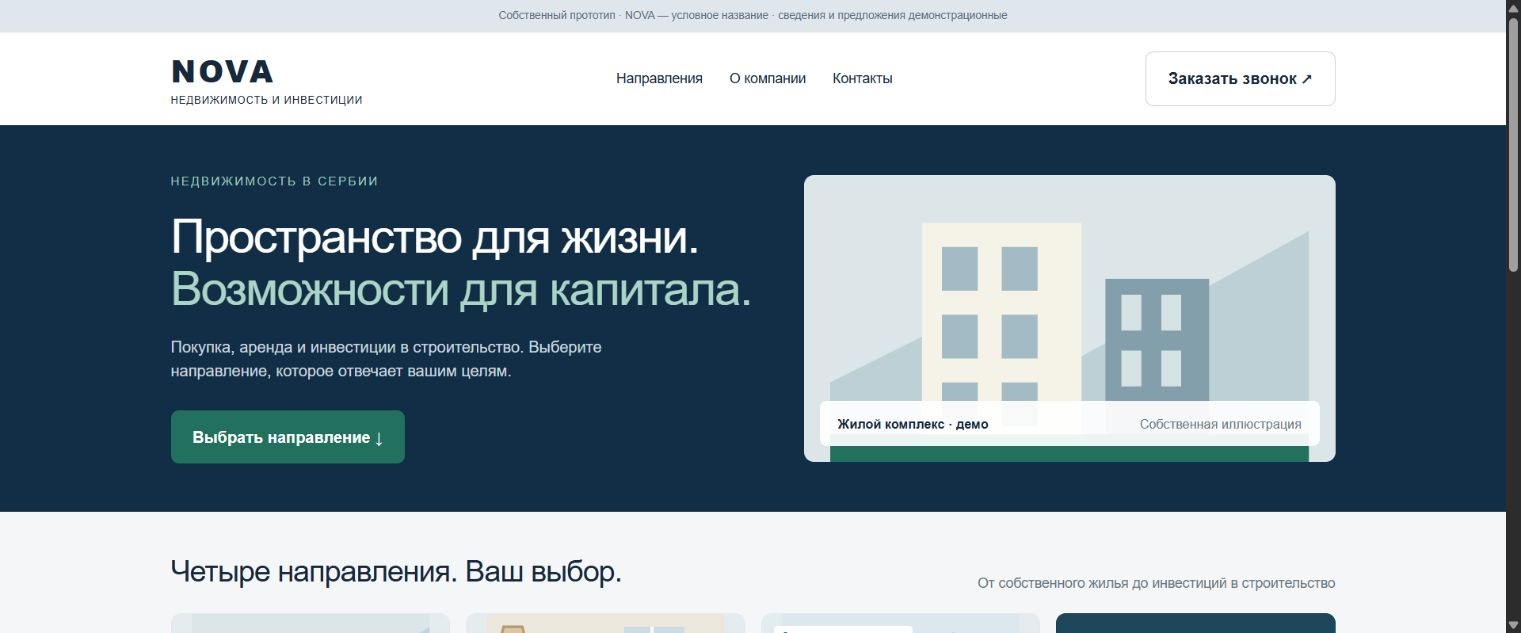Image resolution: width=1521 pixels, height=633 pixels.
Task: Click the Выбрать направление button
Action: [x=288, y=437]
